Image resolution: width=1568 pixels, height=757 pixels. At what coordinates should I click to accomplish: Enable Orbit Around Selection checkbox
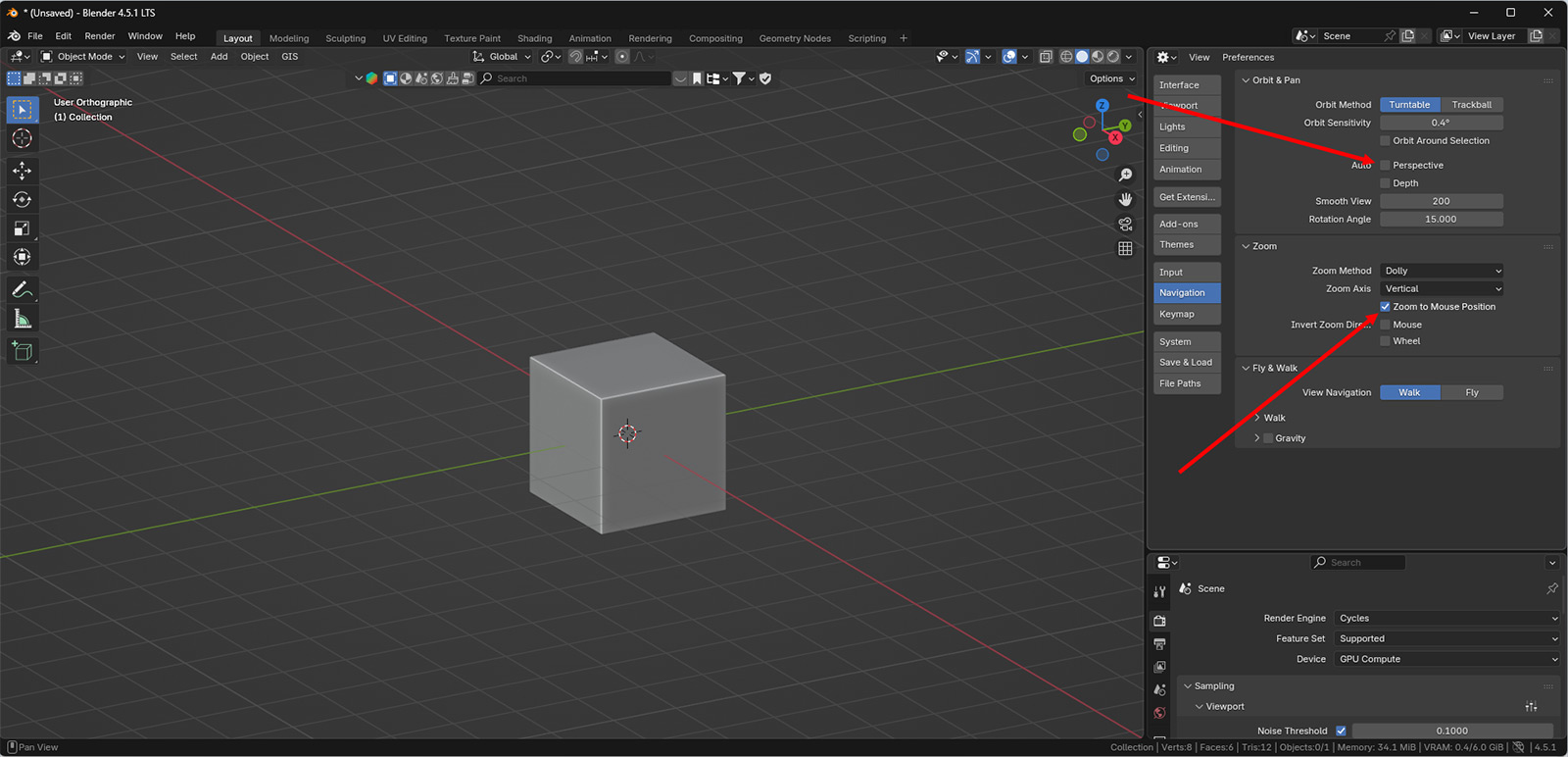tap(1385, 141)
